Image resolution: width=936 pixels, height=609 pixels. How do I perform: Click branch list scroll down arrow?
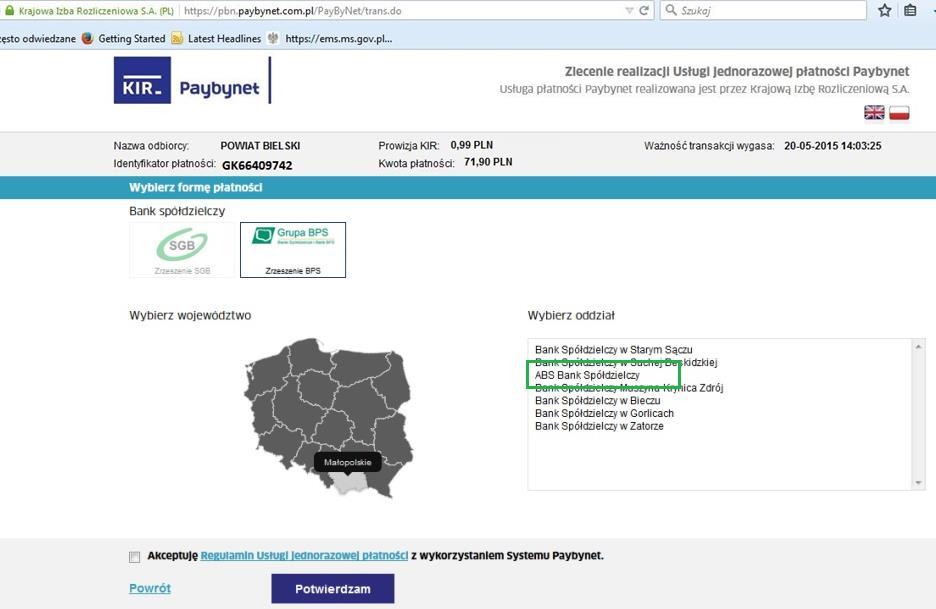point(917,483)
